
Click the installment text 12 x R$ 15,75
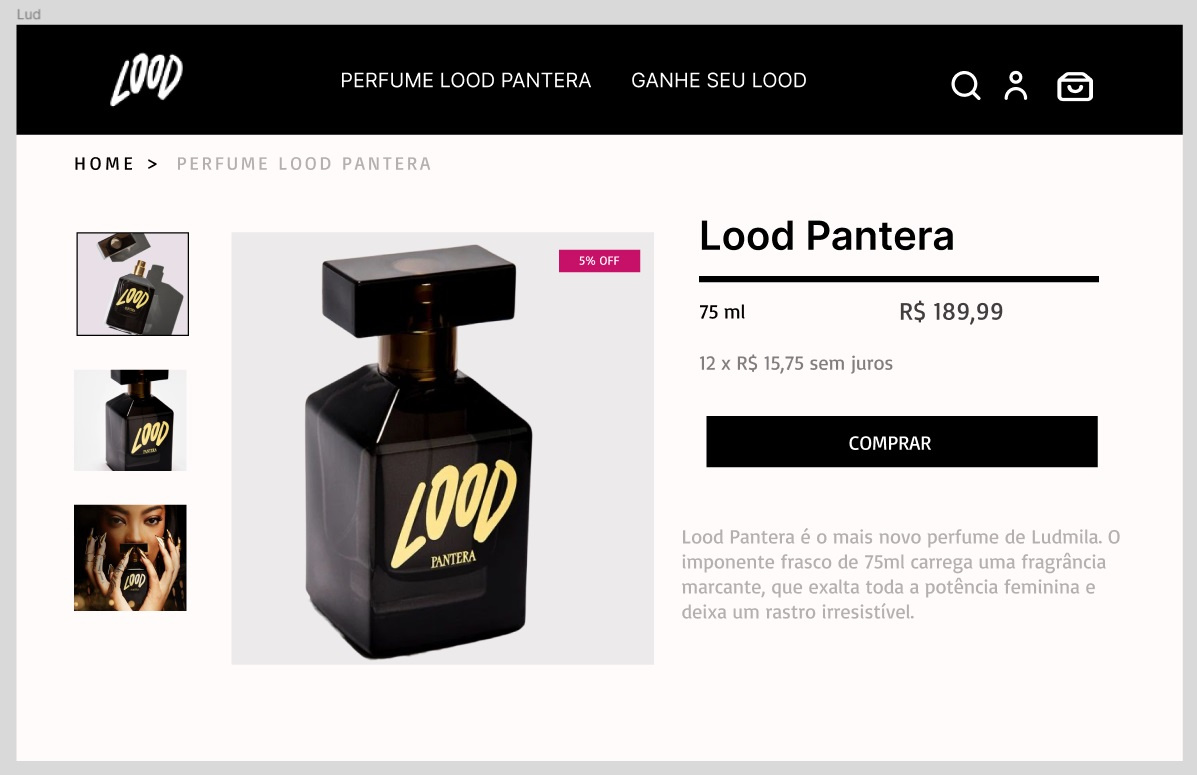796,363
